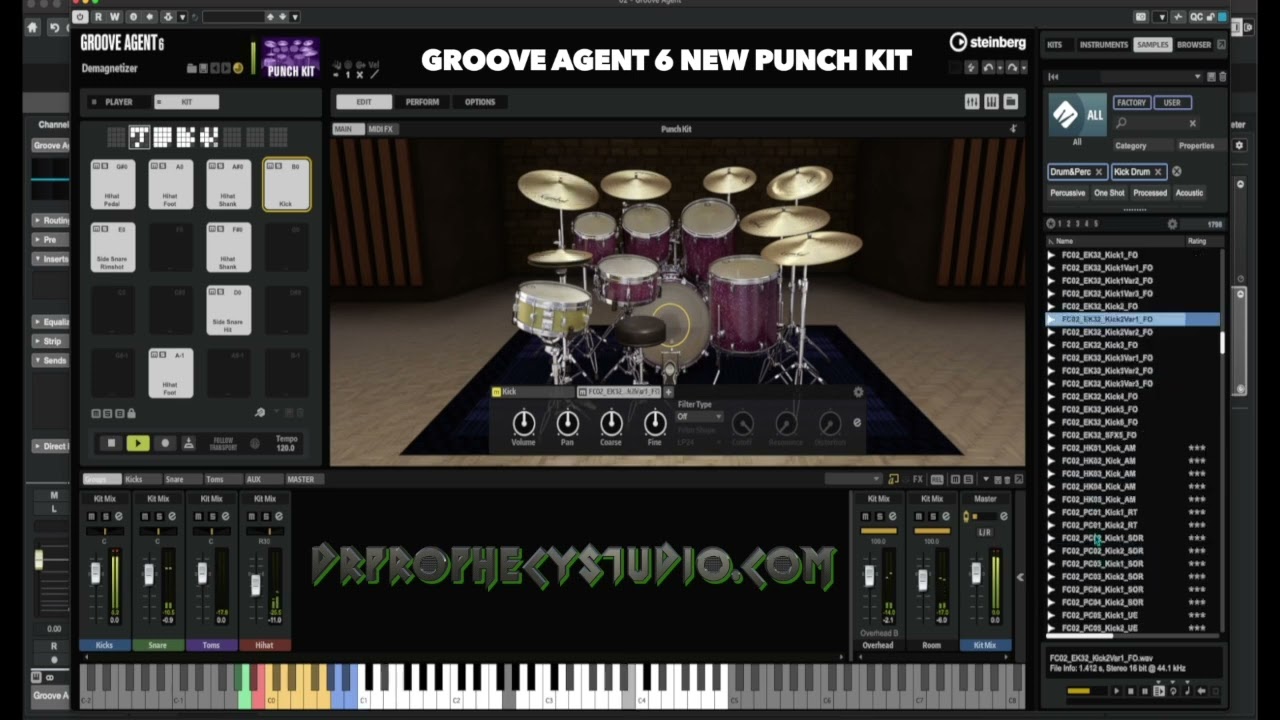Trigger the Side Snare Rimshot pad
This screenshot has height=720, width=1280.
[112, 247]
